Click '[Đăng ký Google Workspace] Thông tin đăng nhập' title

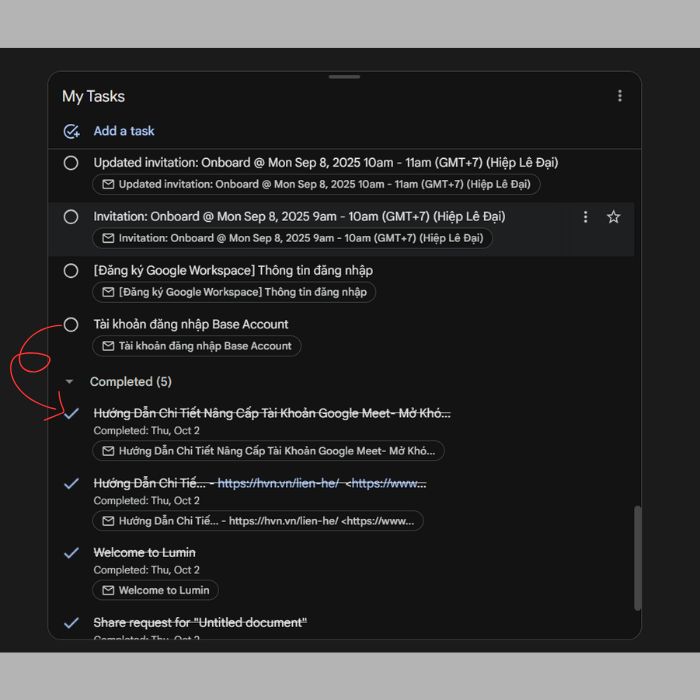tap(233, 271)
